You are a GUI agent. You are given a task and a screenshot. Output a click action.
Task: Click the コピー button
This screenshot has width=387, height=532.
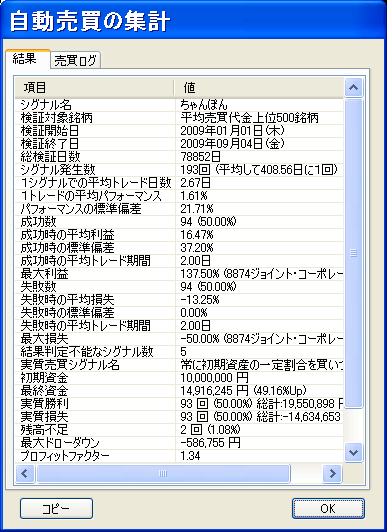(x=56, y=508)
